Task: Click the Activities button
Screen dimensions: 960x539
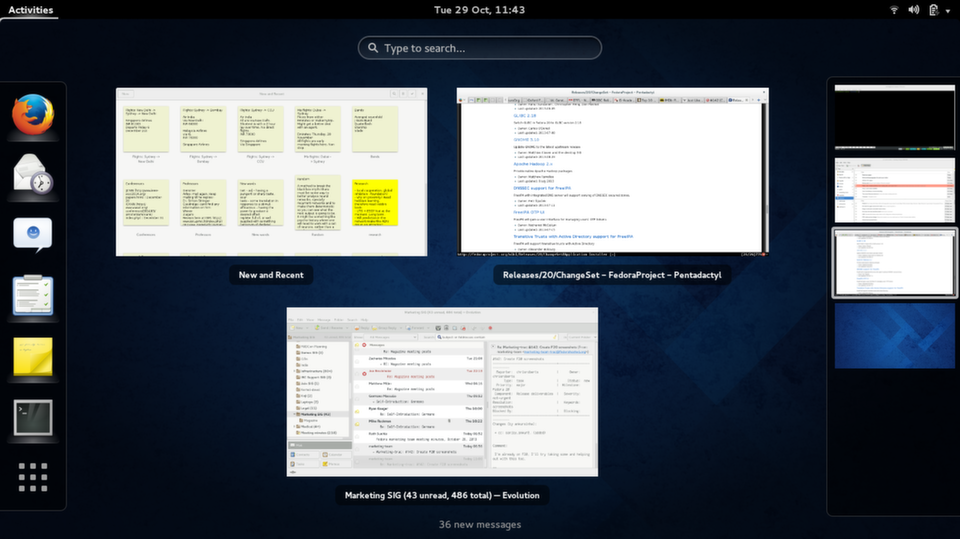Action: (x=31, y=10)
